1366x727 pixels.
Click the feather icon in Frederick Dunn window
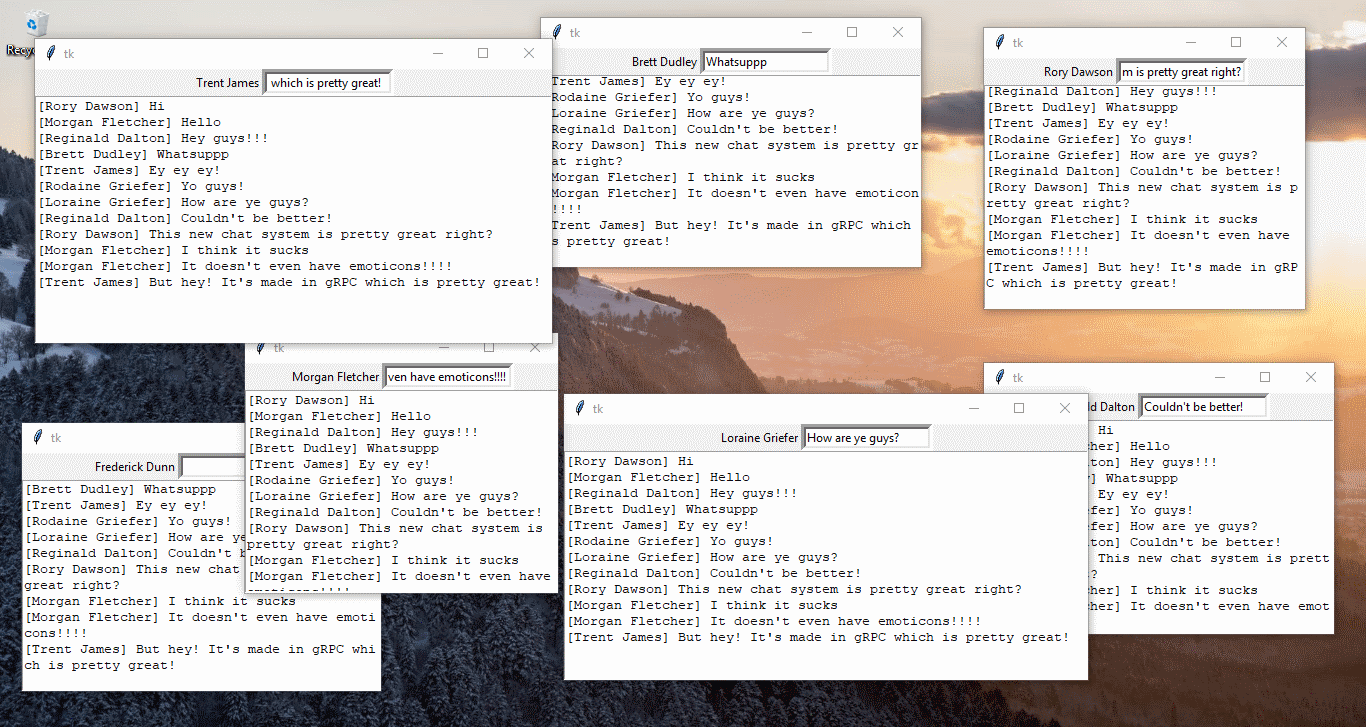coord(38,437)
